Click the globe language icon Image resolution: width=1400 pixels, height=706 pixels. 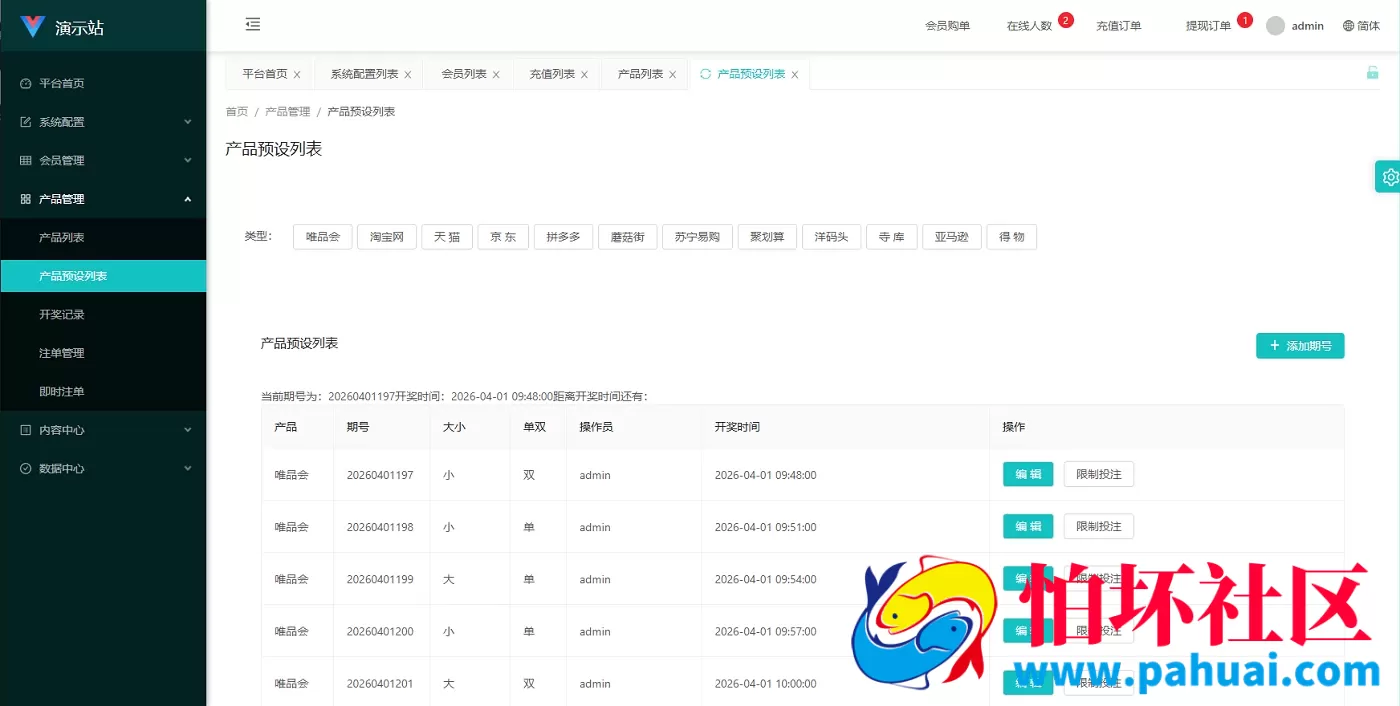pyautogui.click(x=1348, y=26)
